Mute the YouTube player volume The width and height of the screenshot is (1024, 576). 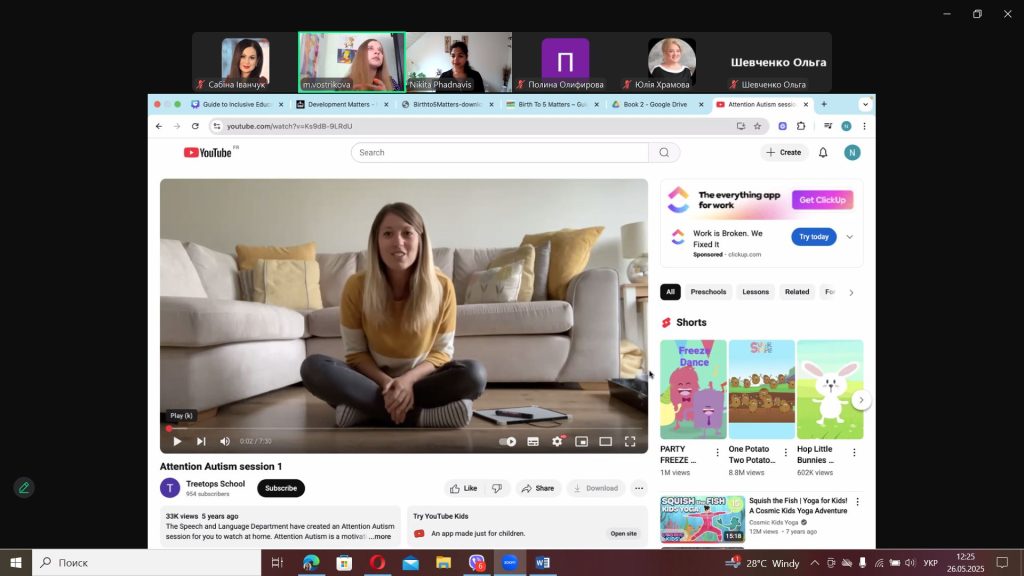(x=225, y=441)
